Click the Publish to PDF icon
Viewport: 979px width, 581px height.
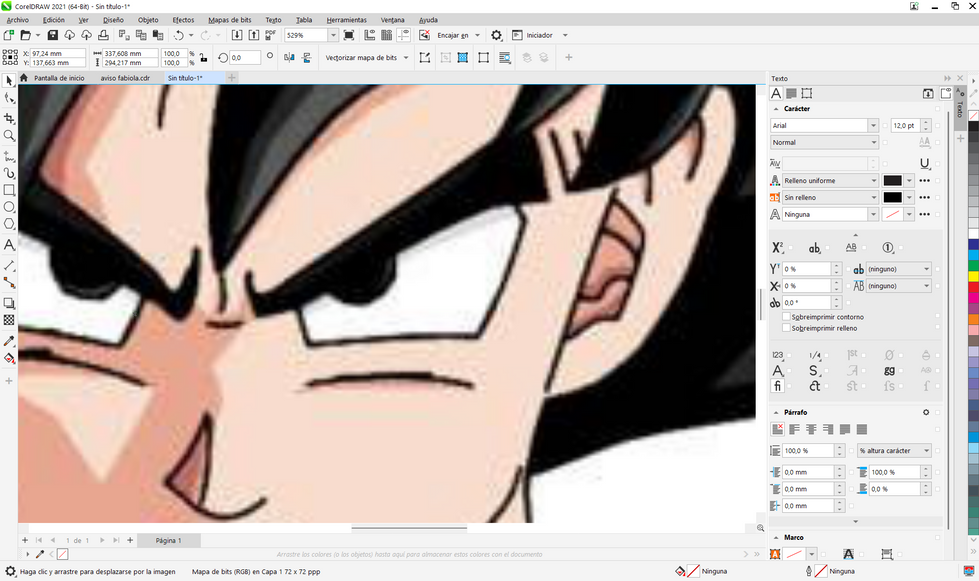270,36
